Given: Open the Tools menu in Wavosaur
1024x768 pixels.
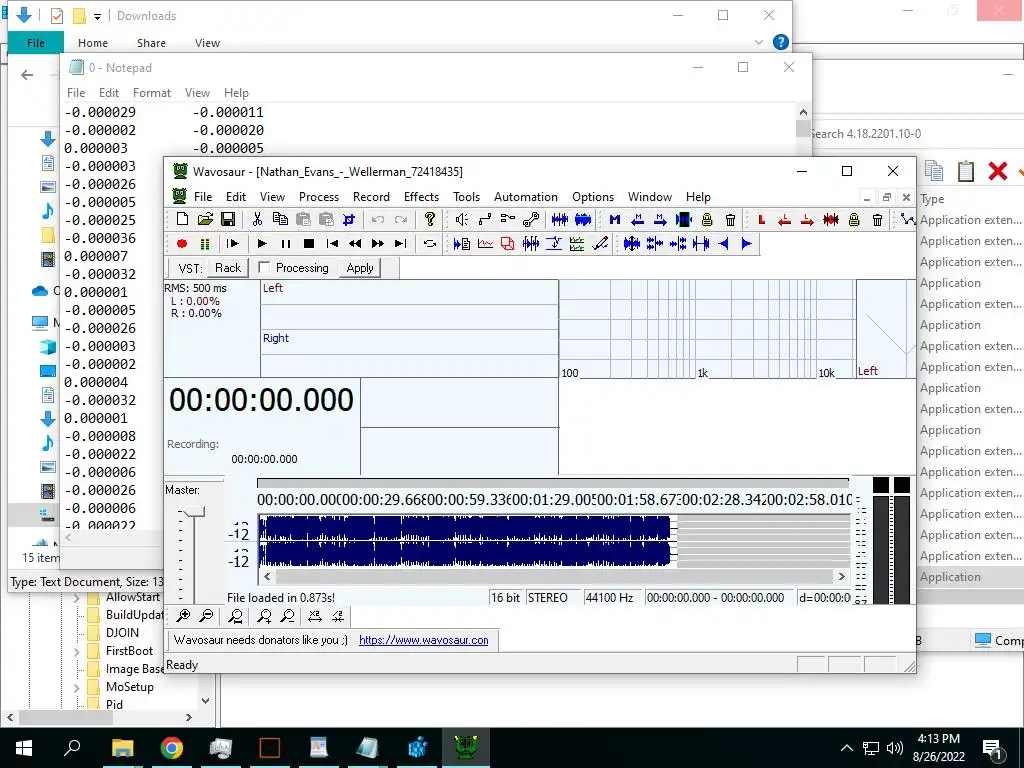Looking at the screenshot, I should point(466,197).
